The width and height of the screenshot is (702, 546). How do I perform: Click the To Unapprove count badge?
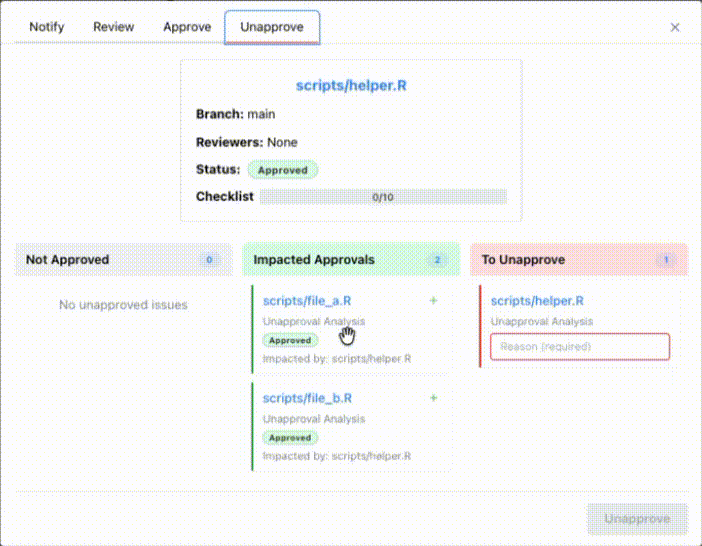(665, 260)
